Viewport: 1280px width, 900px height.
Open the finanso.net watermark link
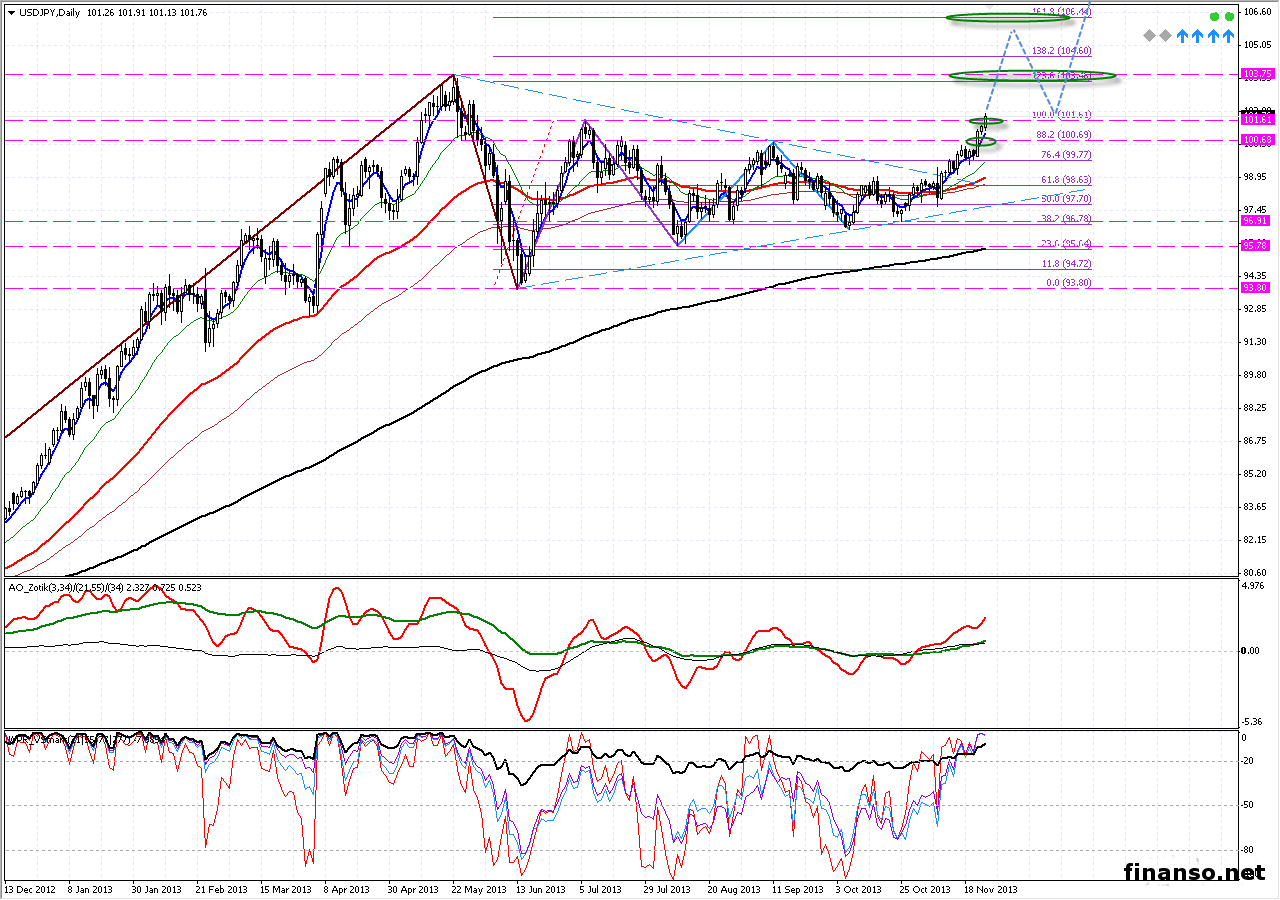coord(1194,872)
